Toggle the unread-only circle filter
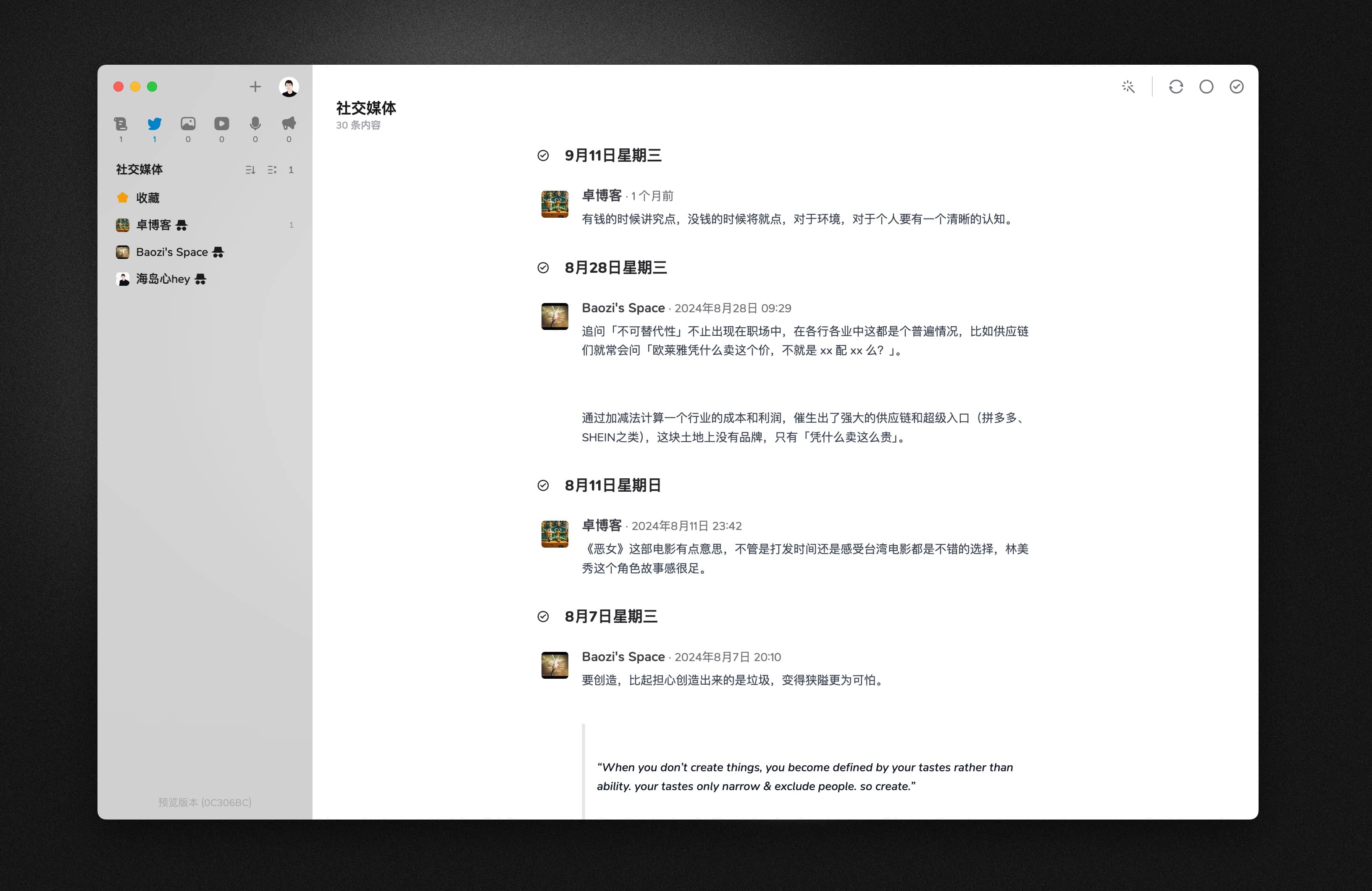Viewport: 1372px width, 891px height. (x=1206, y=87)
